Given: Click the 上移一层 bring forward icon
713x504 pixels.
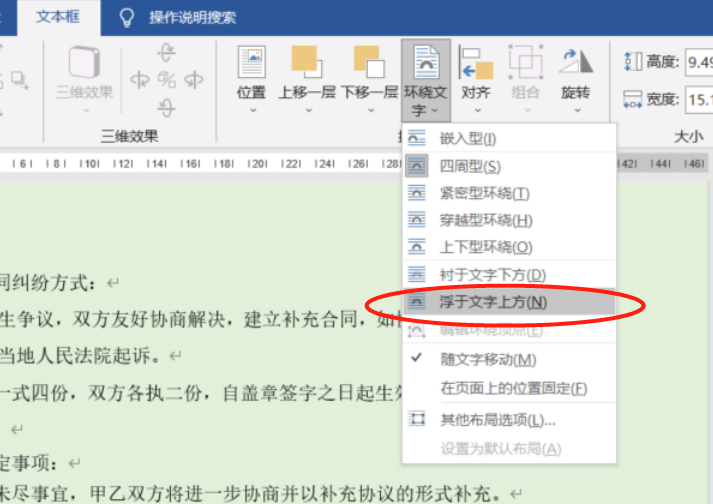Looking at the screenshot, I should pos(306,62).
